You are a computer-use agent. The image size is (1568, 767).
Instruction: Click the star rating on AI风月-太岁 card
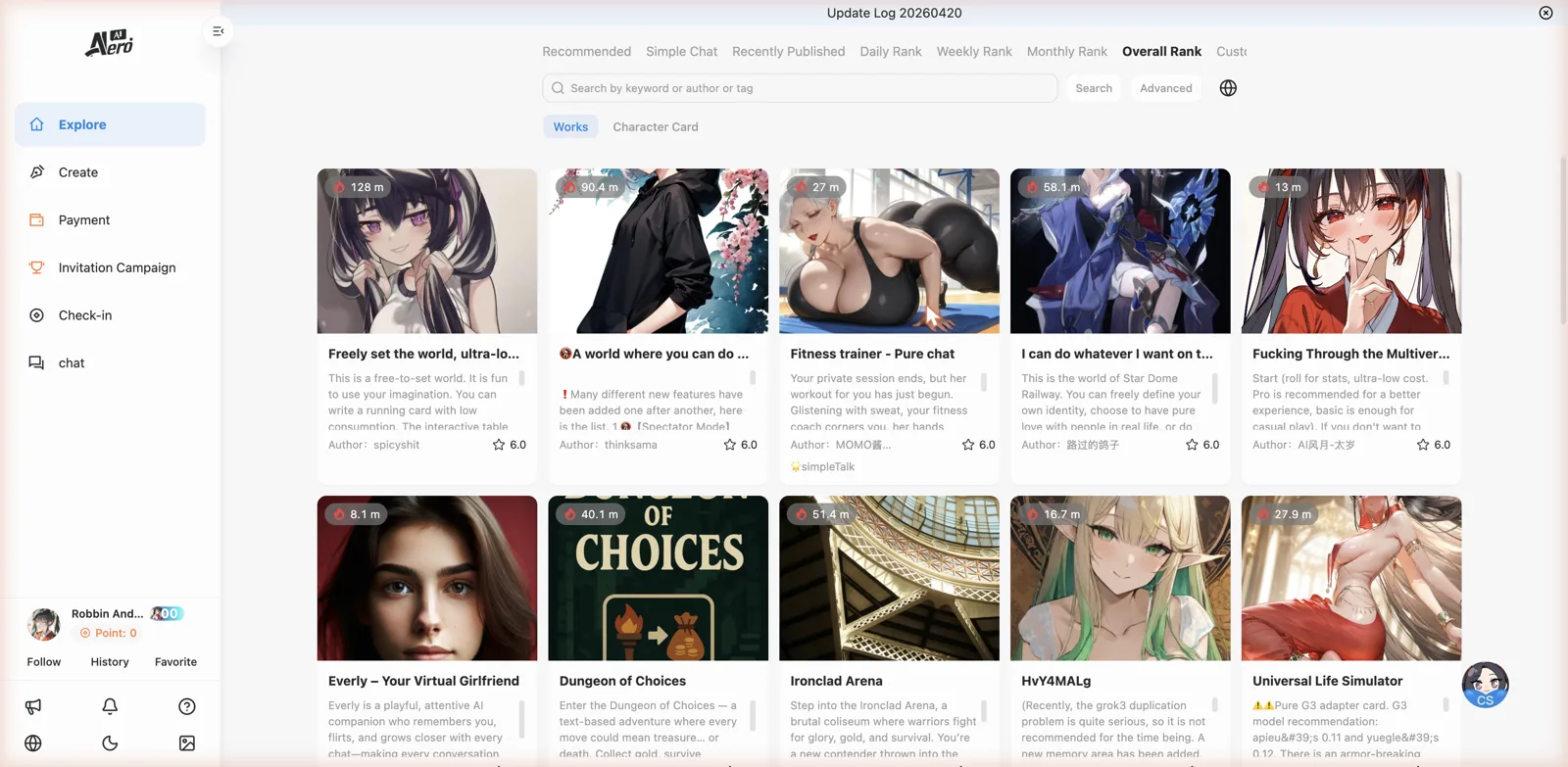(x=1433, y=445)
